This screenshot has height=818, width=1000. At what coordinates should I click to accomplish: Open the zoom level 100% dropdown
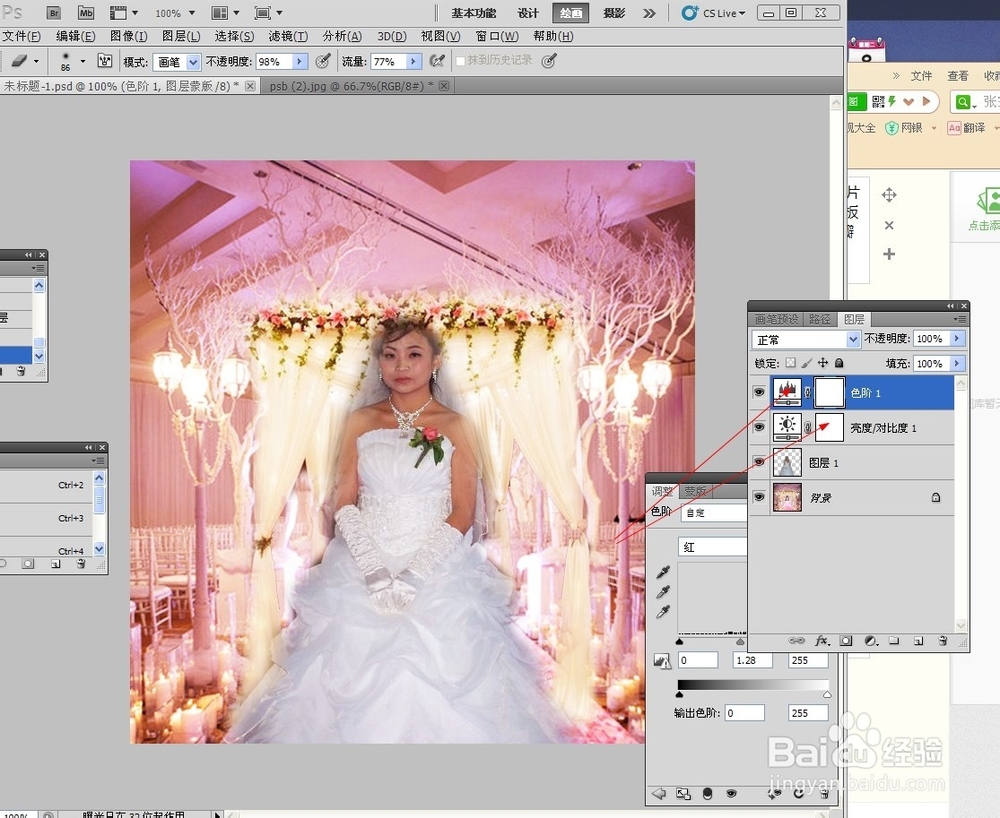[x=191, y=13]
